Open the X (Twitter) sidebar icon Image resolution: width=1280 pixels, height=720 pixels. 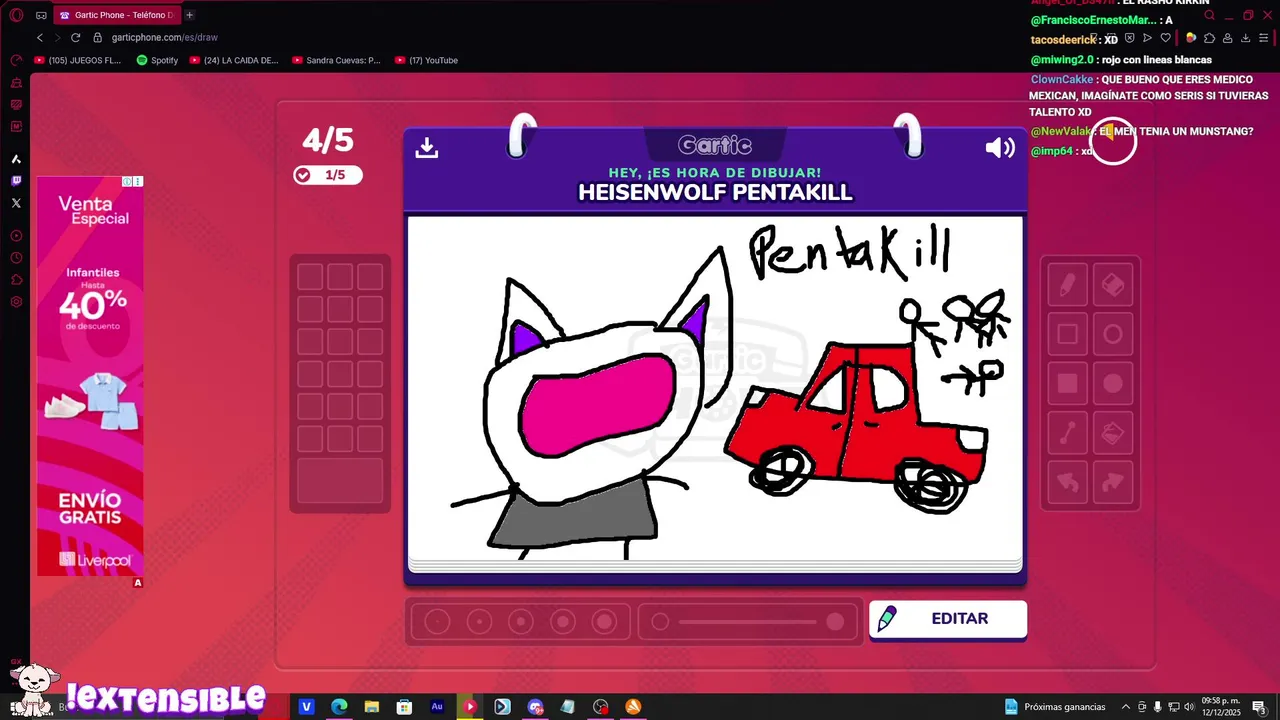(16, 203)
